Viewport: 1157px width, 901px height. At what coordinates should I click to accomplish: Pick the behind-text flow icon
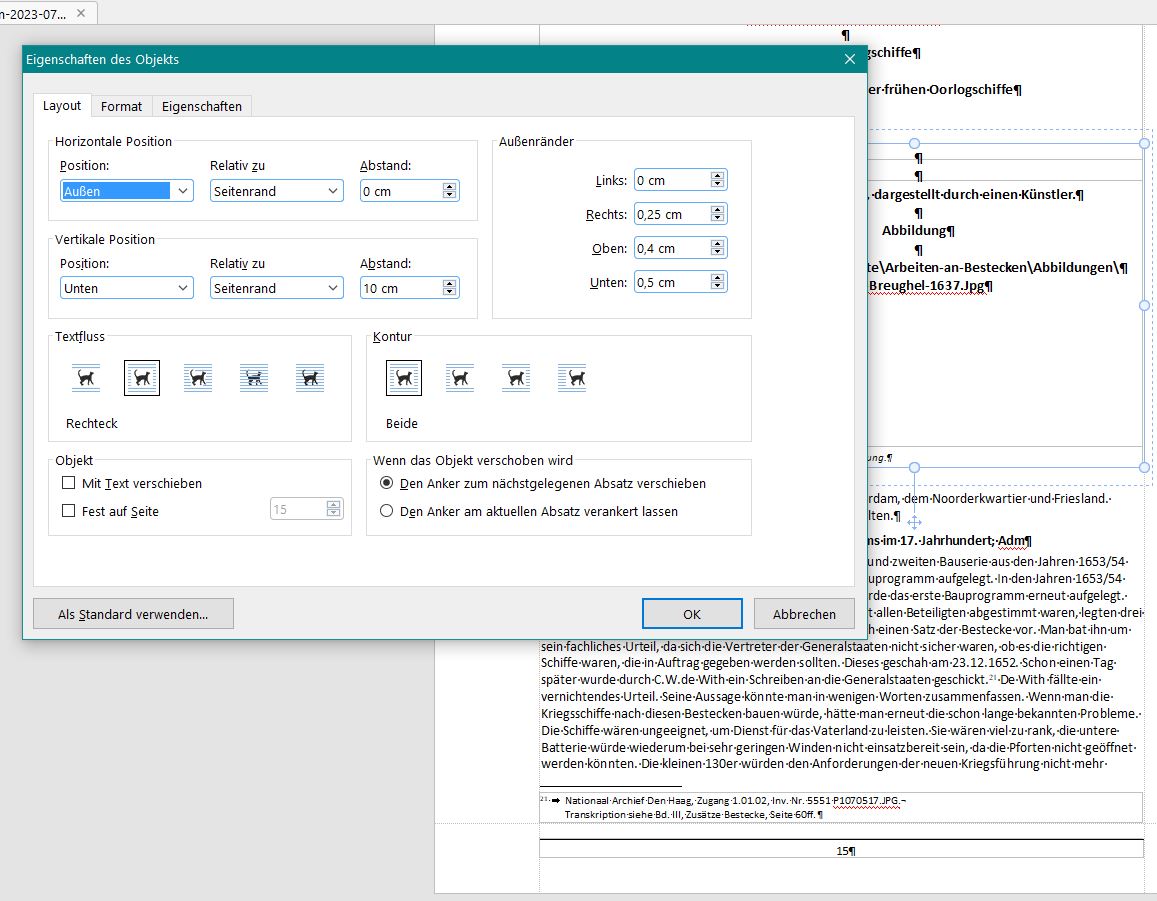coord(254,378)
